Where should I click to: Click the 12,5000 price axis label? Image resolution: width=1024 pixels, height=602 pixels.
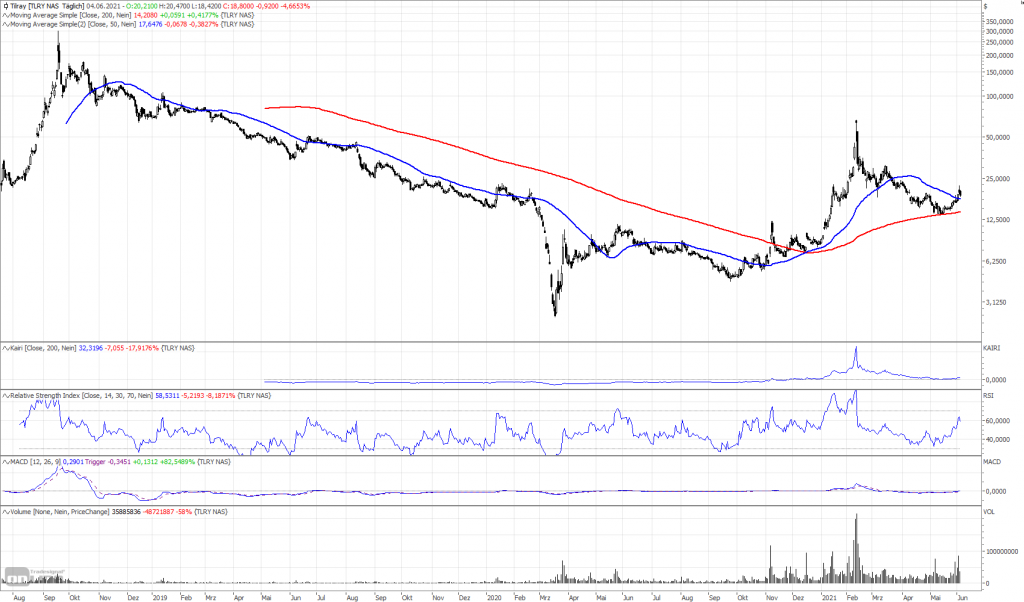[x=1000, y=220]
